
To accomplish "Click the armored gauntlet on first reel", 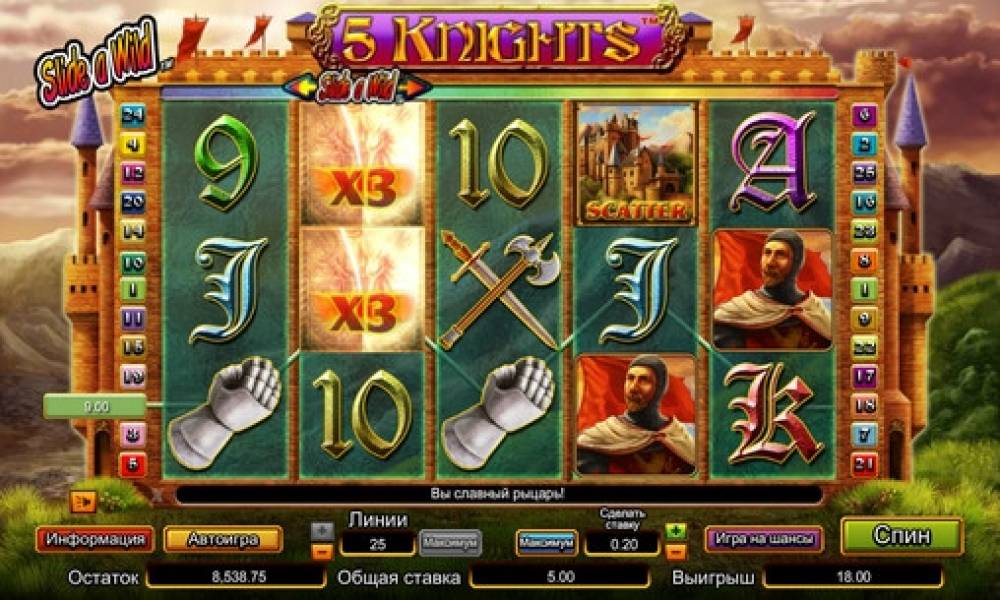I will (x=225, y=413).
